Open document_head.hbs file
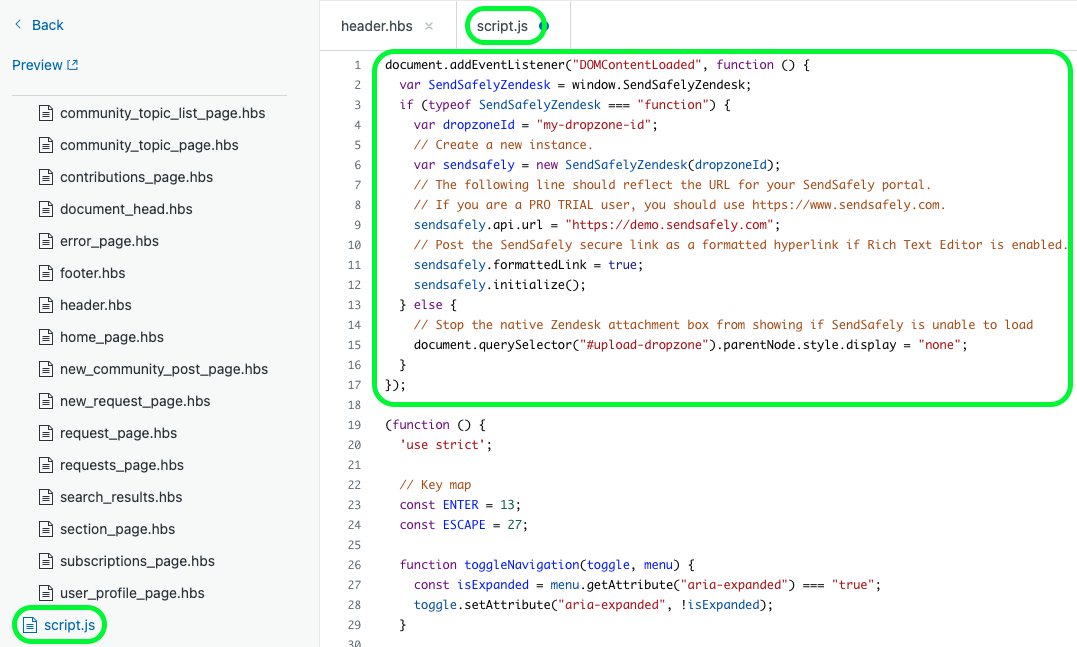This screenshot has width=1077, height=647. point(126,209)
